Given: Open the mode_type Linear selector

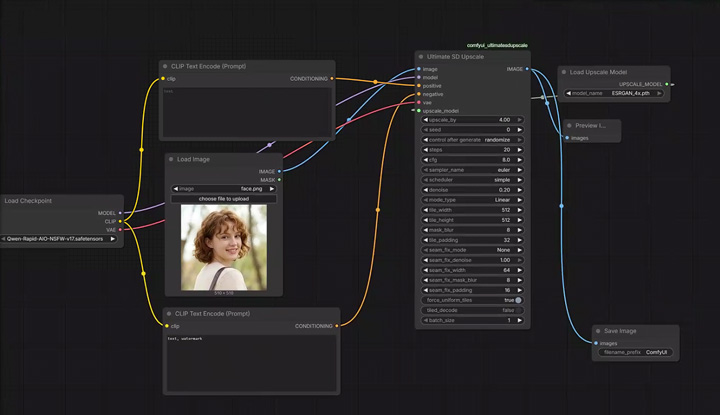Looking at the screenshot, I should tap(472, 200).
